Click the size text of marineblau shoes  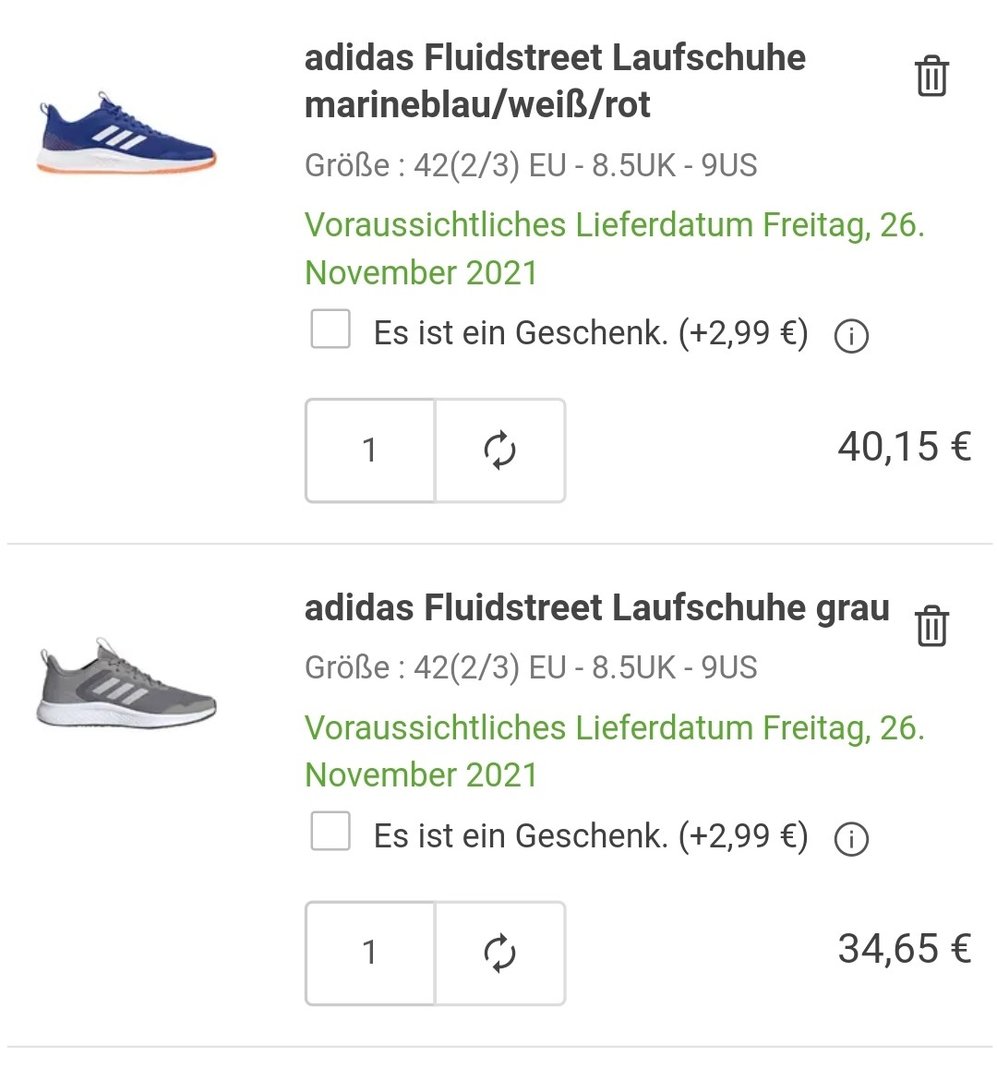pos(531,165)
